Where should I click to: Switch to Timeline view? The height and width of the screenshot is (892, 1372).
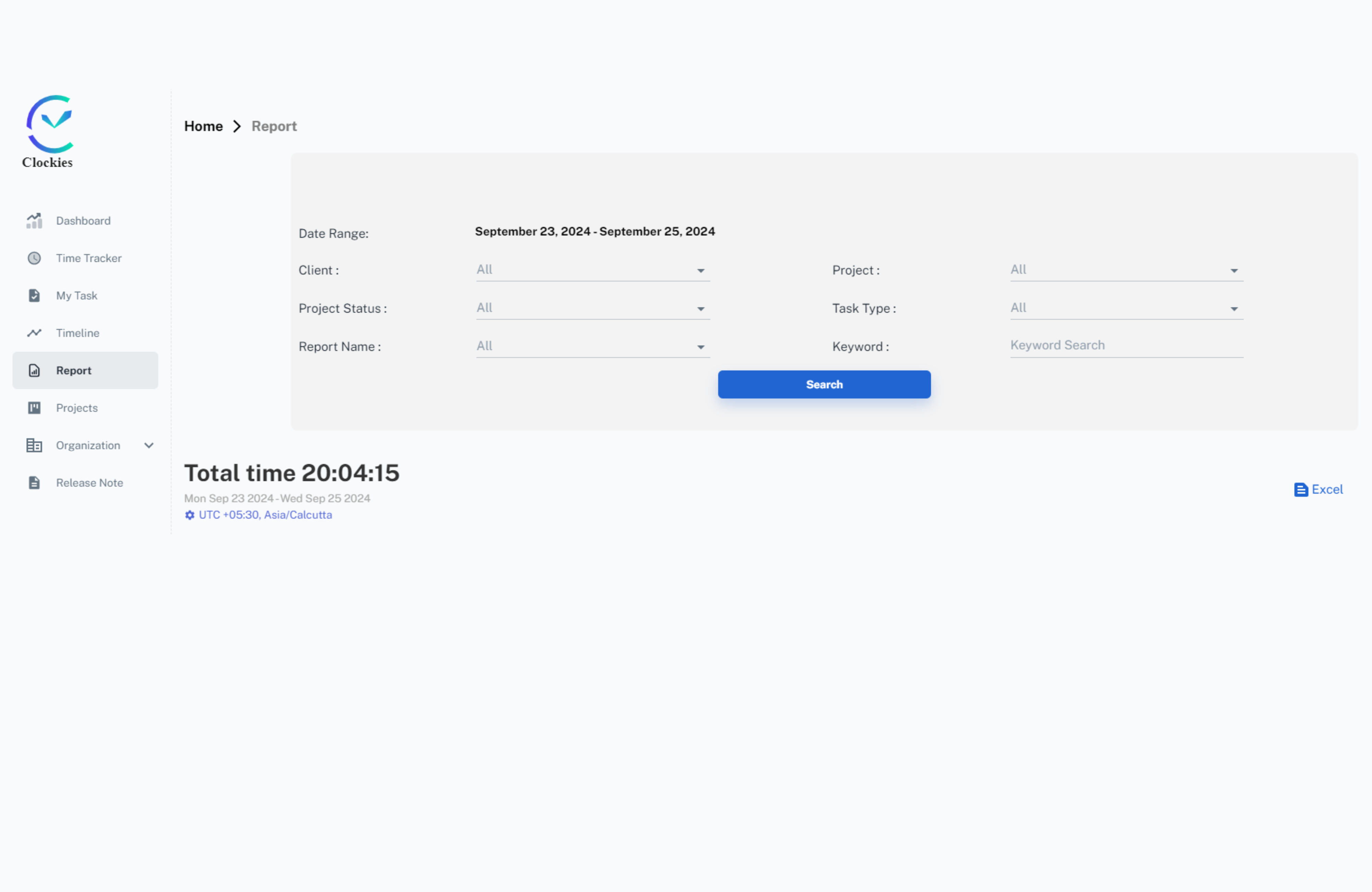[x=85, y=333]
